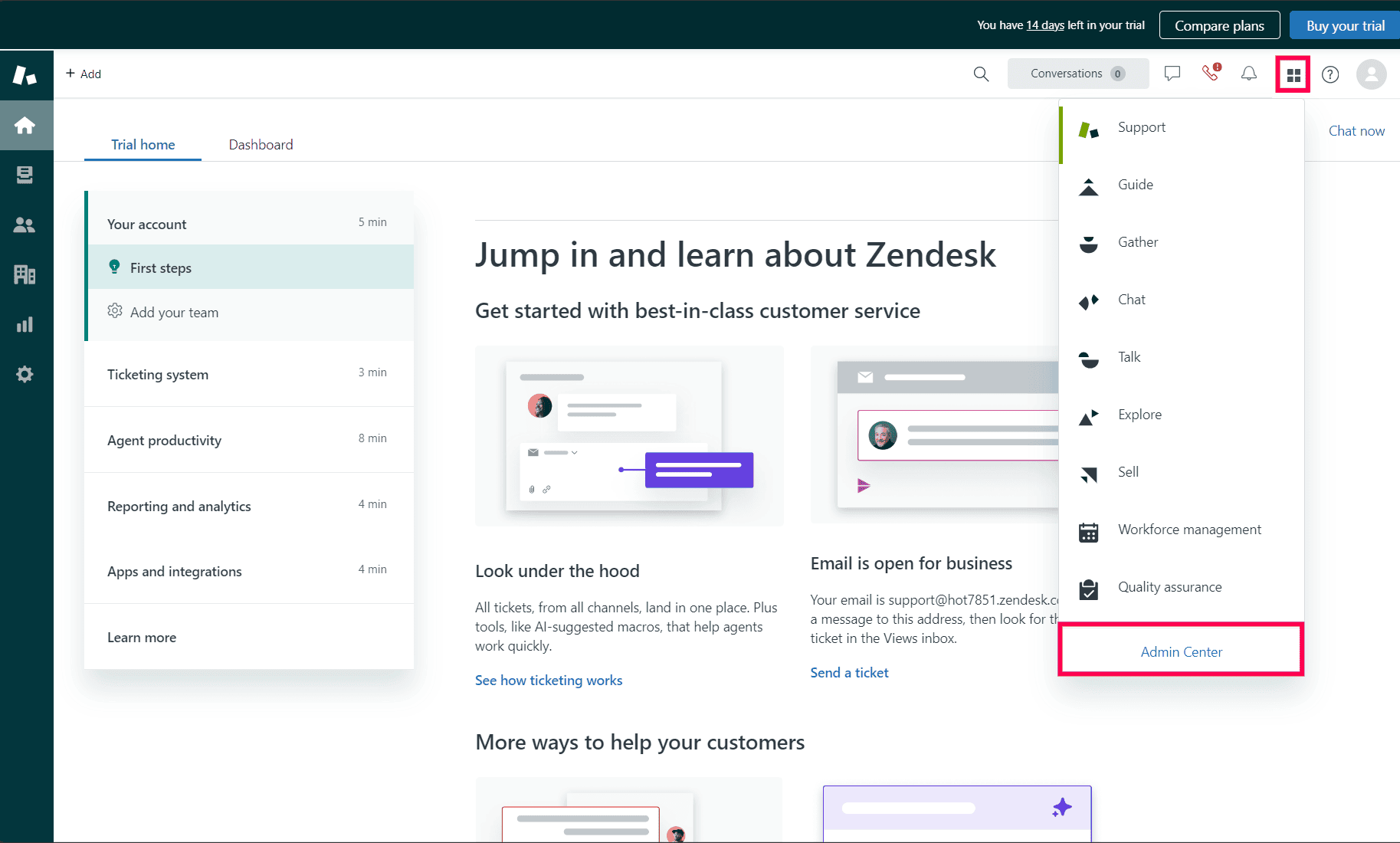The width and height of the screenshot is (1400, 843).
Task: Select the Add your team item
Action: click(251, 312)
